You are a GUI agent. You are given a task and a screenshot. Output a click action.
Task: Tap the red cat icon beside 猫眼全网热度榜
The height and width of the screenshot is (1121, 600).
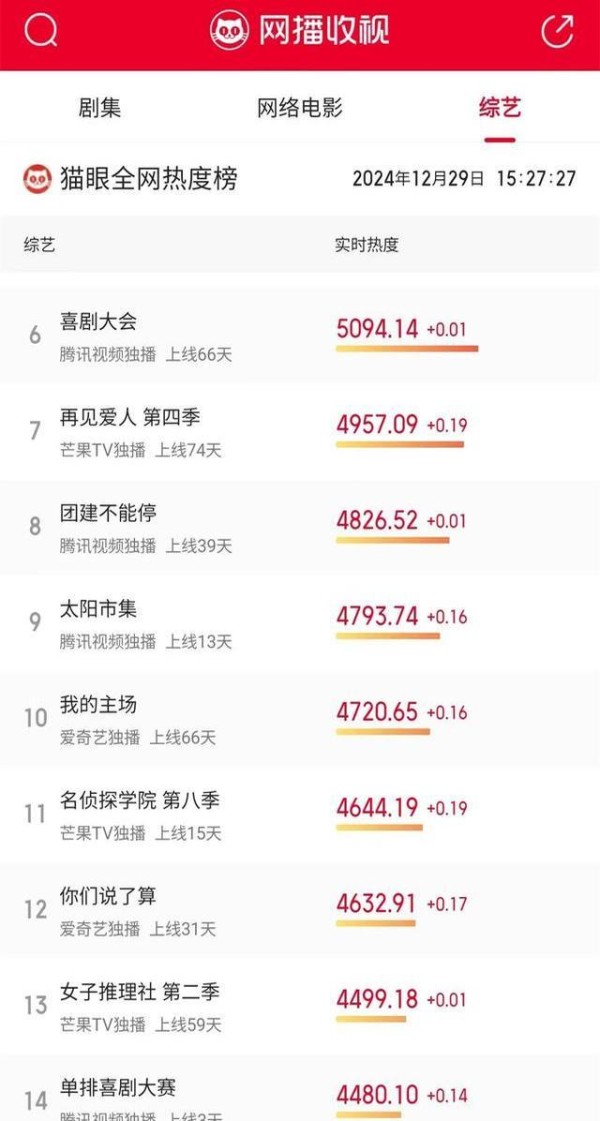(x=37, y=179)
